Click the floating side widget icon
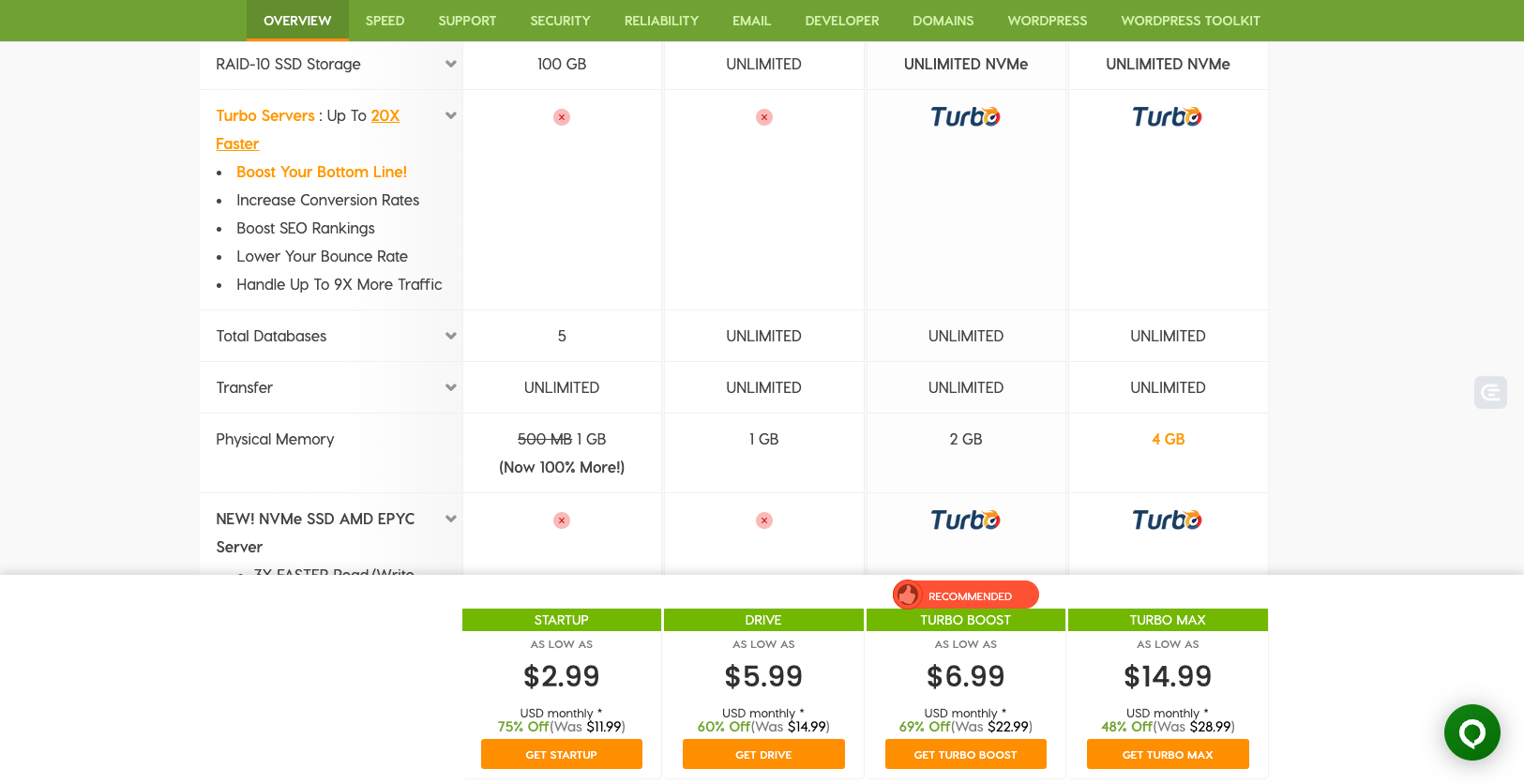This screenshot has width=1524, height=784. point(1490,392)
